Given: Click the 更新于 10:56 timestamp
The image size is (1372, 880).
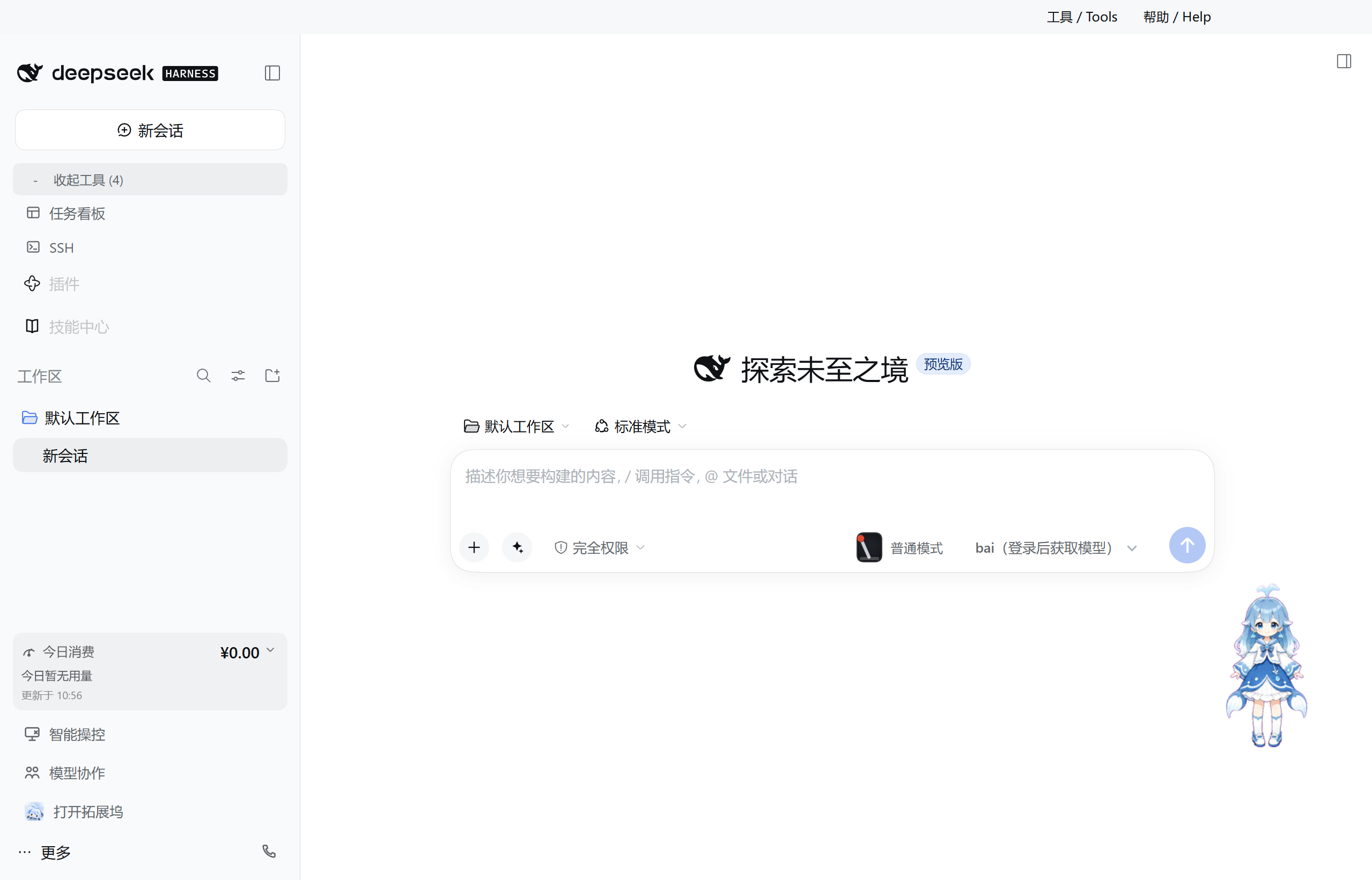Looking at the screenshot, I should point(52,695).
